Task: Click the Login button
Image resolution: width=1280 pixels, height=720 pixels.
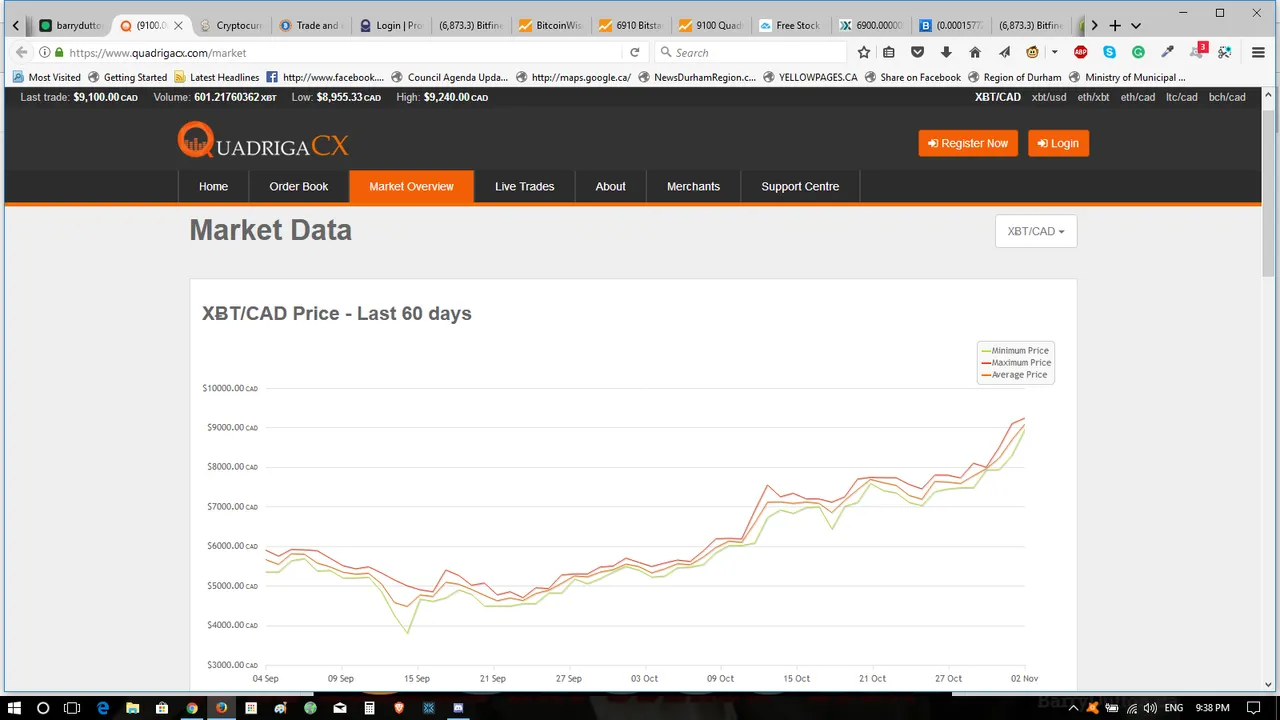Action: (x=1058, y=143)
